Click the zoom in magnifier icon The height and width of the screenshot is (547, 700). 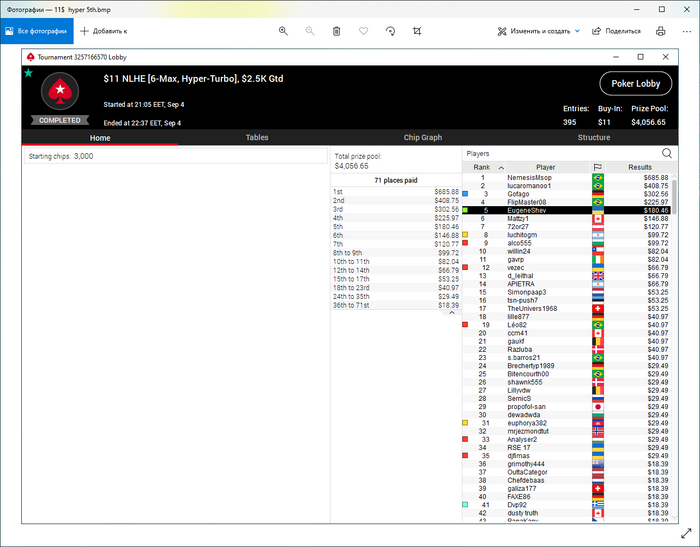coord(283,31)
